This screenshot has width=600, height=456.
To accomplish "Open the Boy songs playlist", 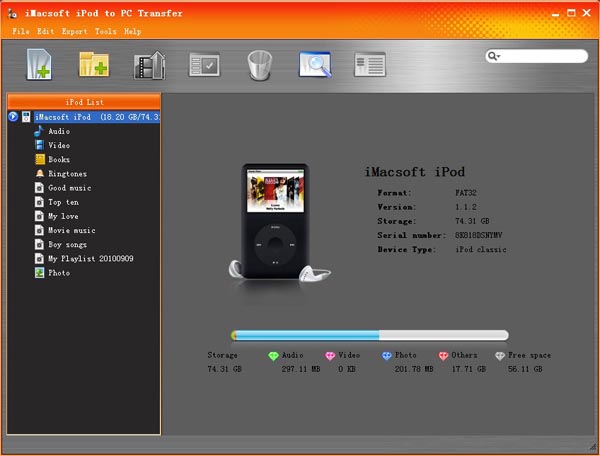I will (67, 244).
